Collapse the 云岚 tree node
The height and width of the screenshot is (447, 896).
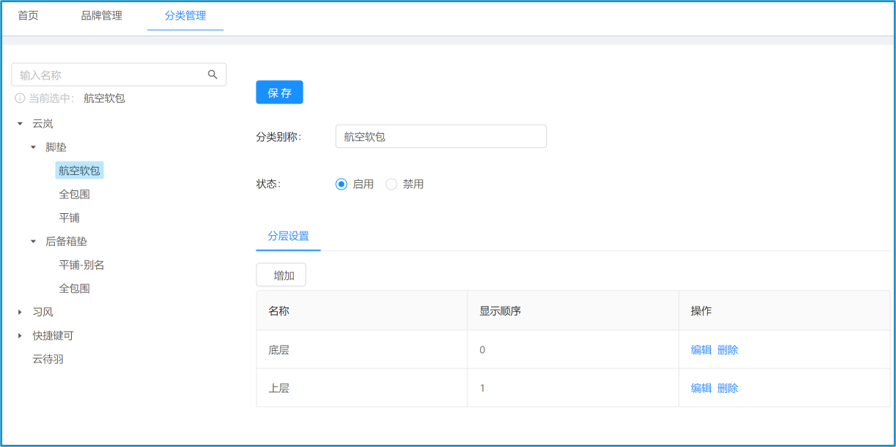pyautogui.click(x=20, y=124)
